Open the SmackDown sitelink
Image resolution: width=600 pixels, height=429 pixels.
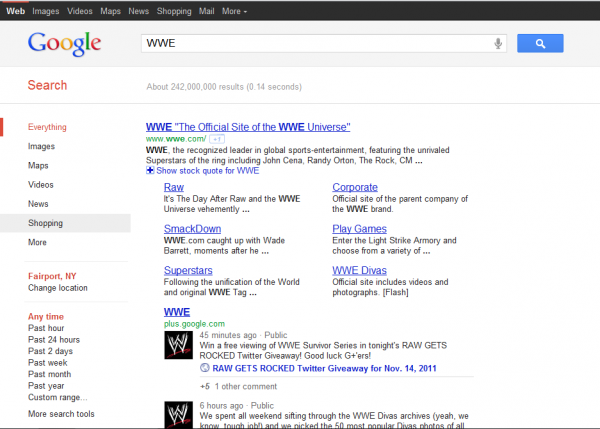click(192, 229)
